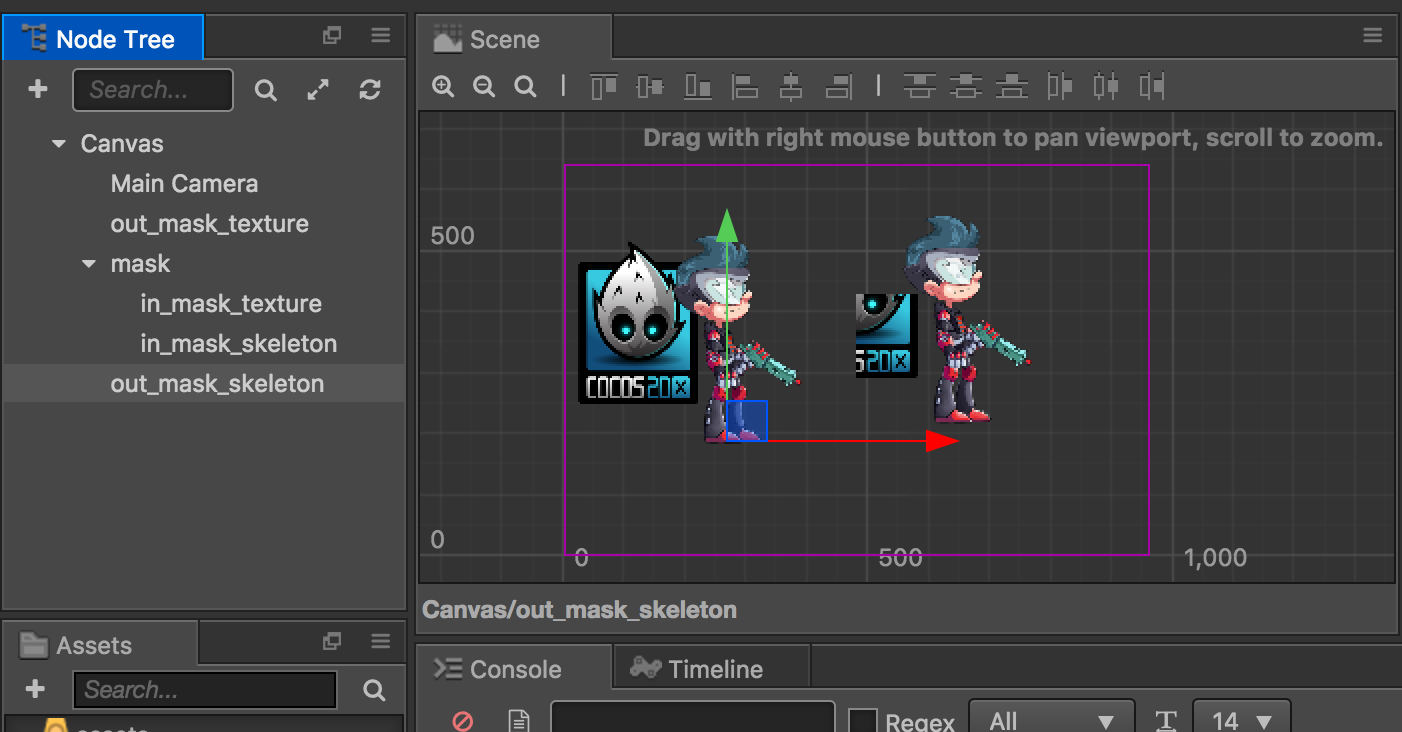
Task: Focus the console filter text field
Action: tap(693, 719)
